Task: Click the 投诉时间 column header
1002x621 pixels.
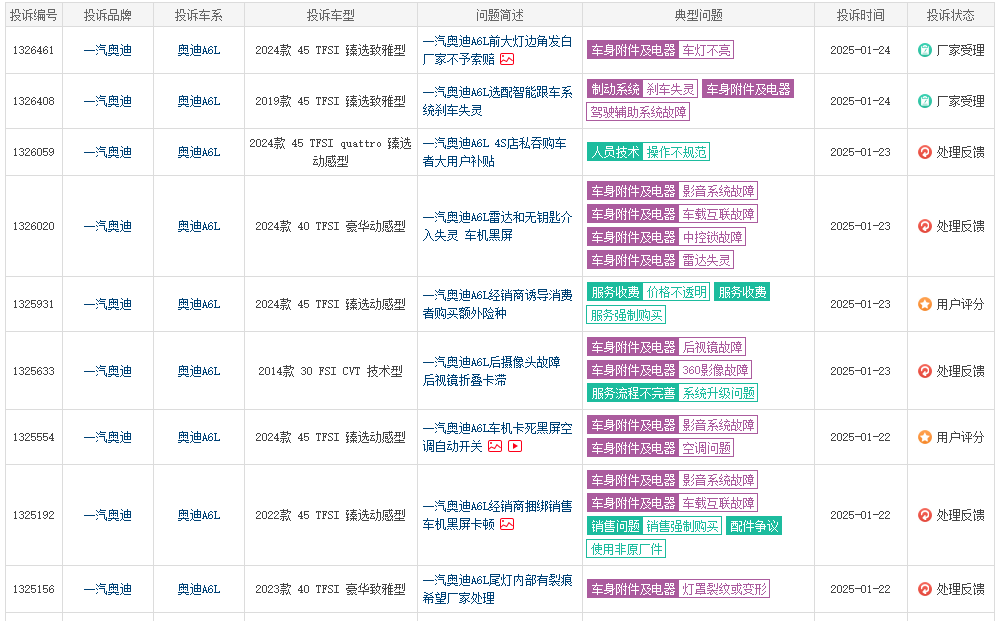Action: 860,15
